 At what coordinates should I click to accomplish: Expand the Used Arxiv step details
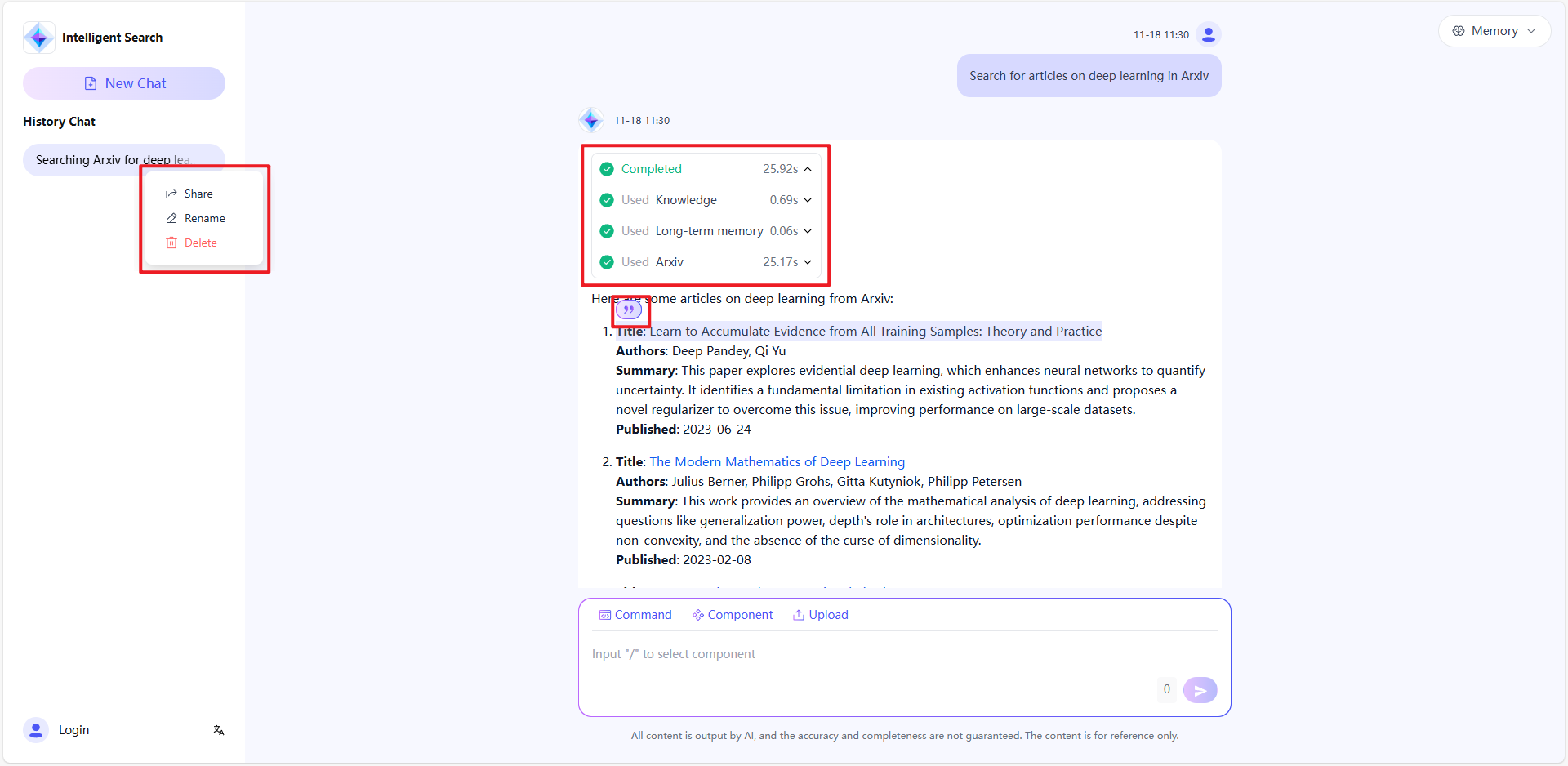(807, 262)
